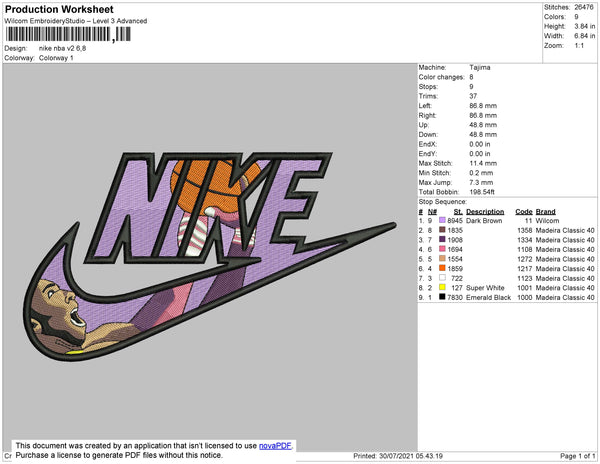Click the Description column header
This screenshot has height=464, width=600.
tap(485, 212)
